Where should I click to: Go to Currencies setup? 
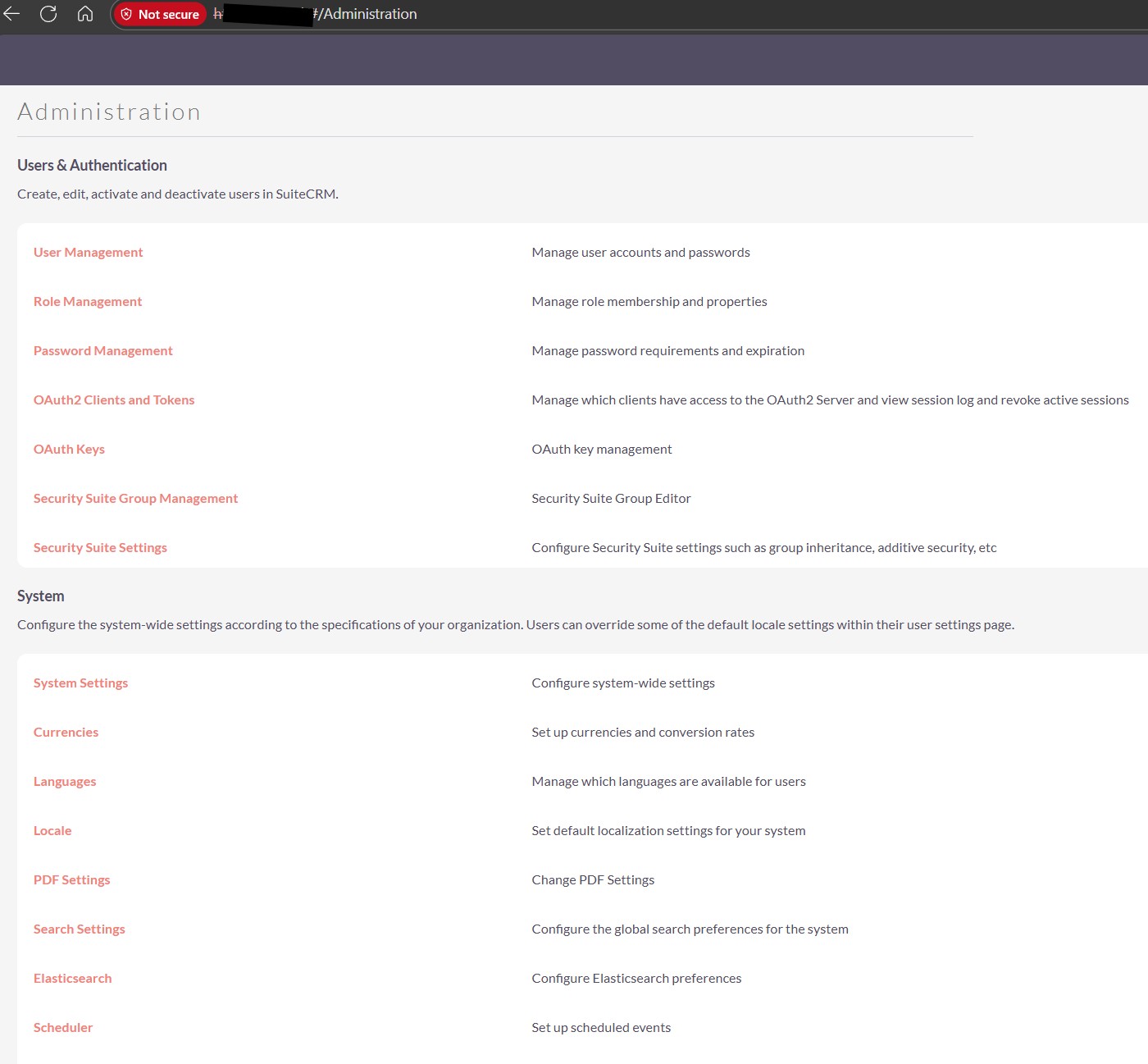pos(66,733)
